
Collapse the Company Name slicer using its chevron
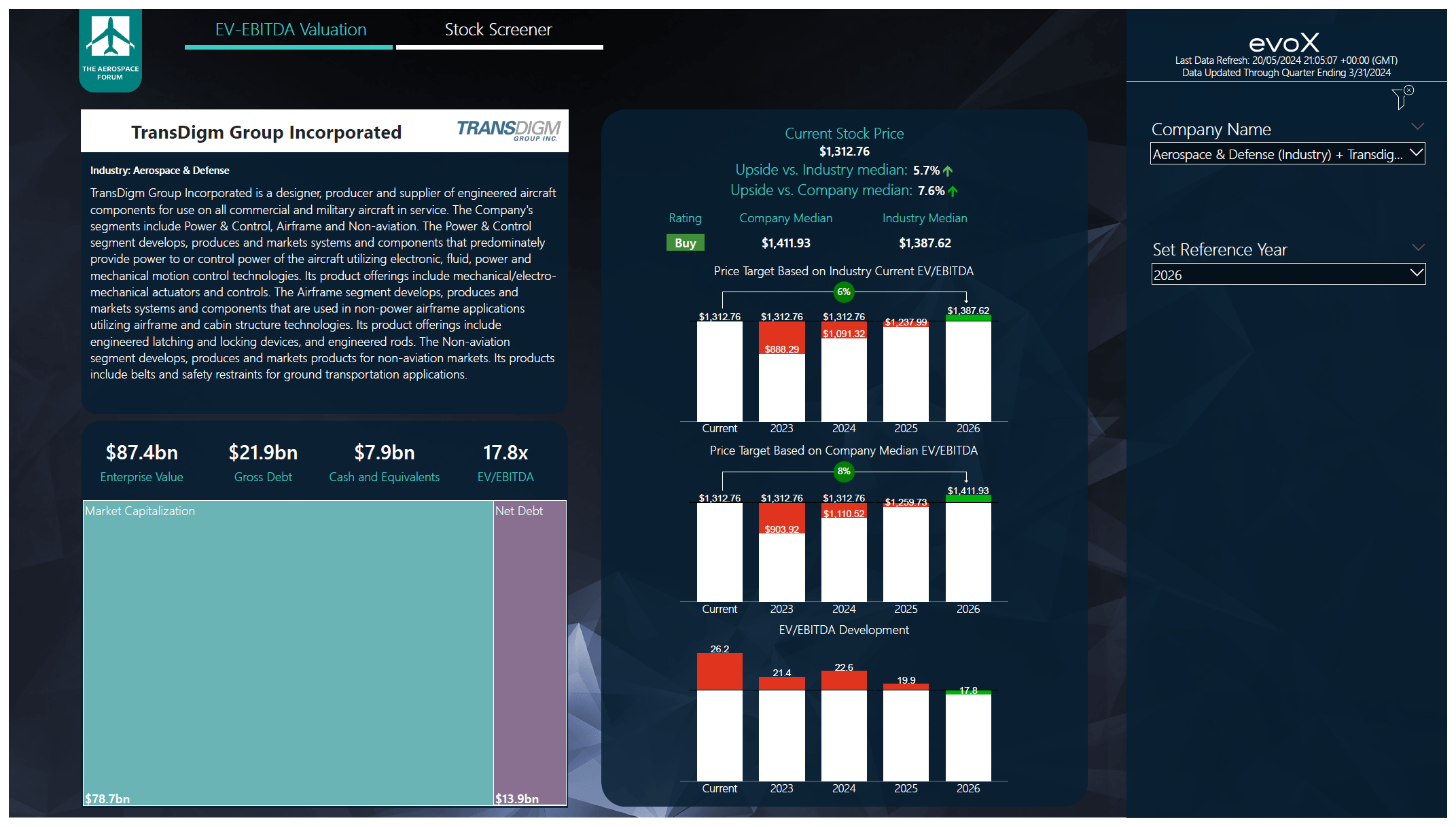pos(1417,126)
